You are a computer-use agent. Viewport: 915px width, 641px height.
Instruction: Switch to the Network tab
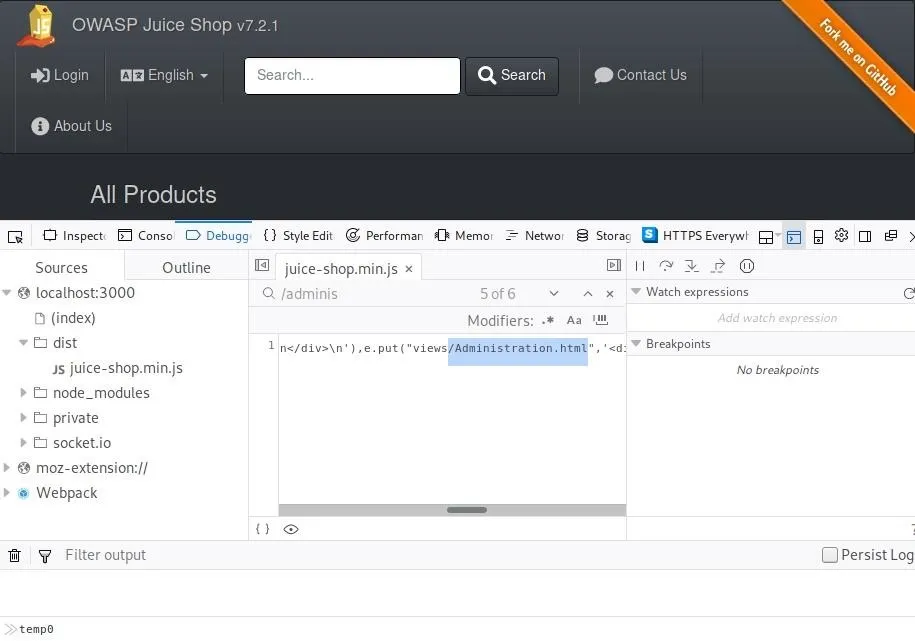tap(535, 236)
